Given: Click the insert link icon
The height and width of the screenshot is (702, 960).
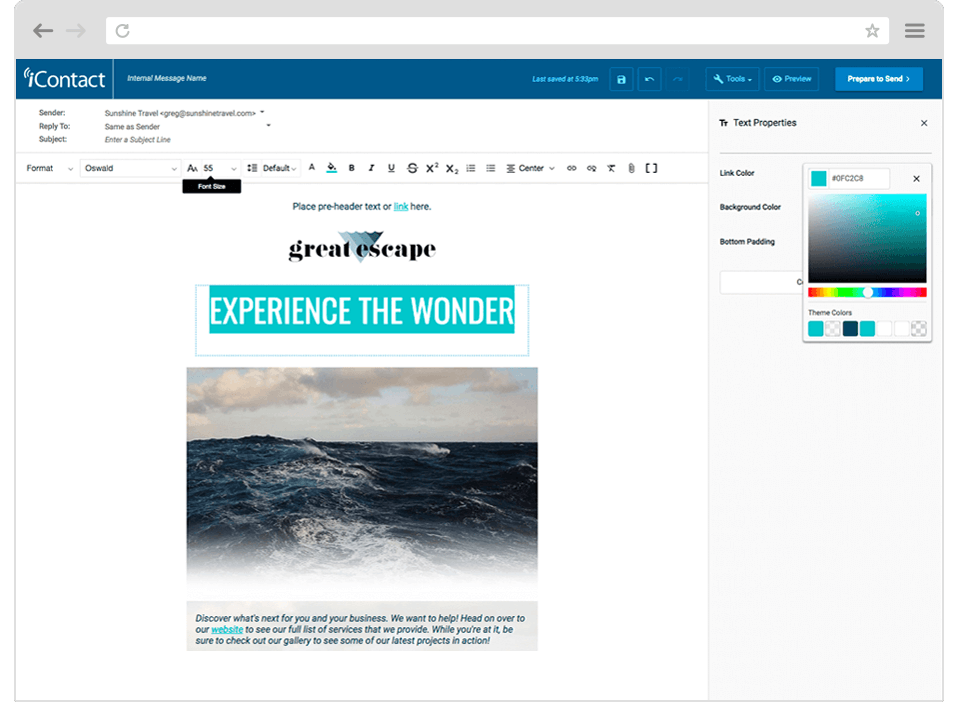Looking at the screenshot, I should 572,168.
